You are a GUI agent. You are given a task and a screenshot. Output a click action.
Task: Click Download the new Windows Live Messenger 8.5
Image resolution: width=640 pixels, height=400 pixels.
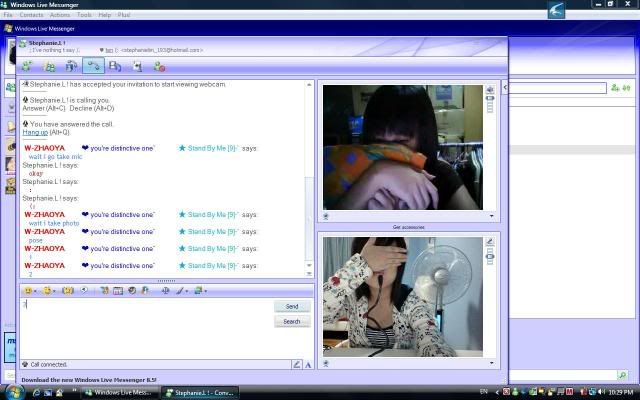89,380
